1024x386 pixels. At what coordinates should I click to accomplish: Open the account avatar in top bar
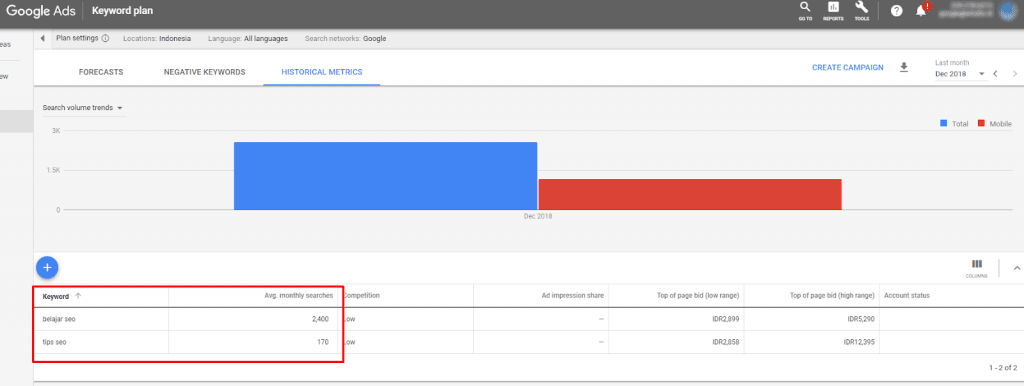[1008, 10]
